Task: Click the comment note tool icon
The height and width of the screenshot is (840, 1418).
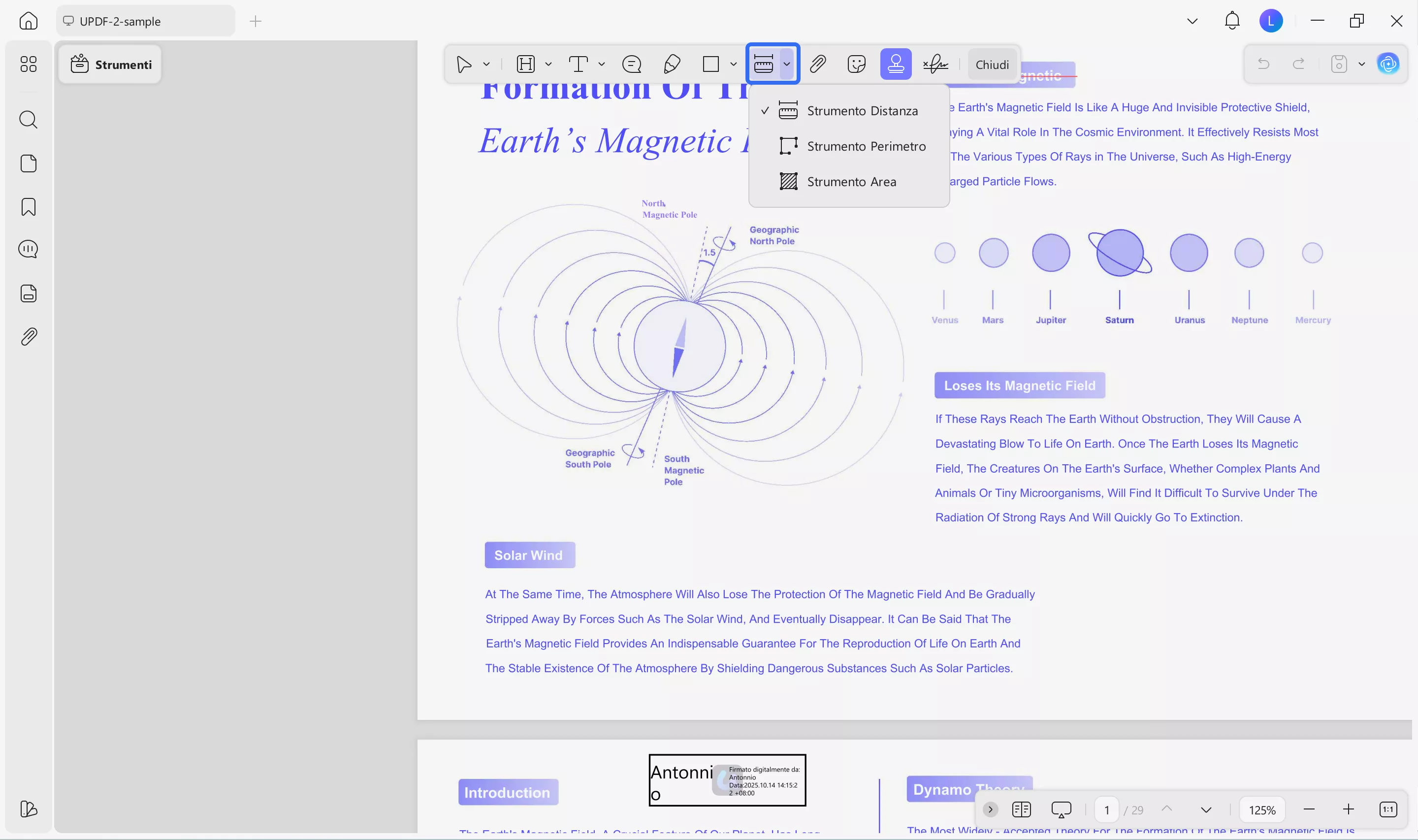Action: [632, 64]
